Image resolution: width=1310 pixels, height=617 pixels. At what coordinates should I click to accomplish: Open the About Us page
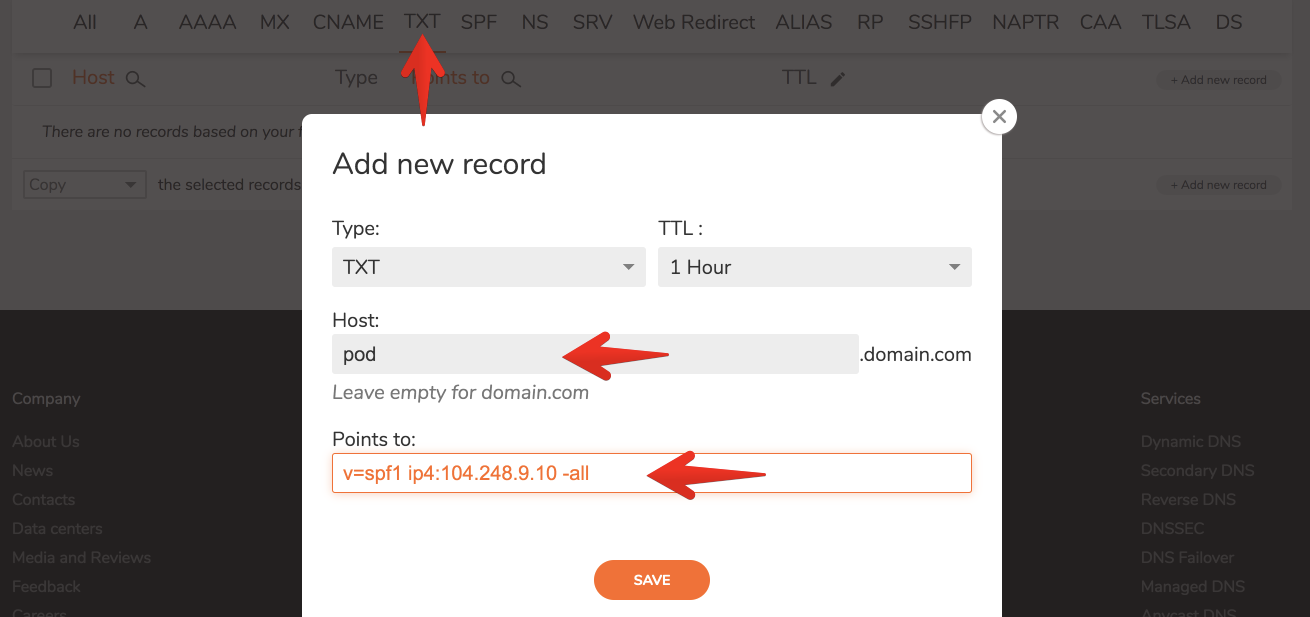45,441
